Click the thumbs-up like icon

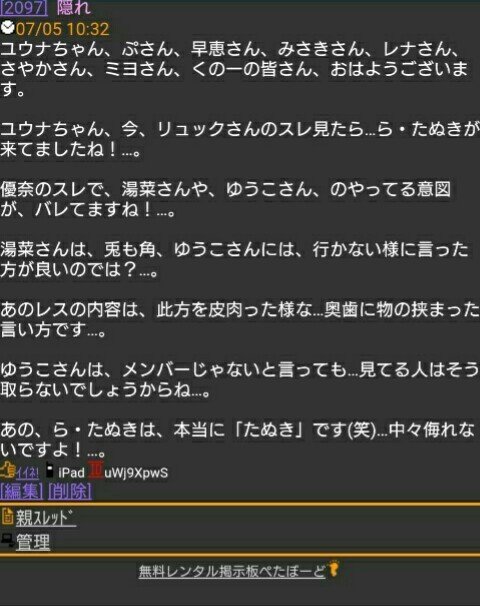tap(7, 471)
